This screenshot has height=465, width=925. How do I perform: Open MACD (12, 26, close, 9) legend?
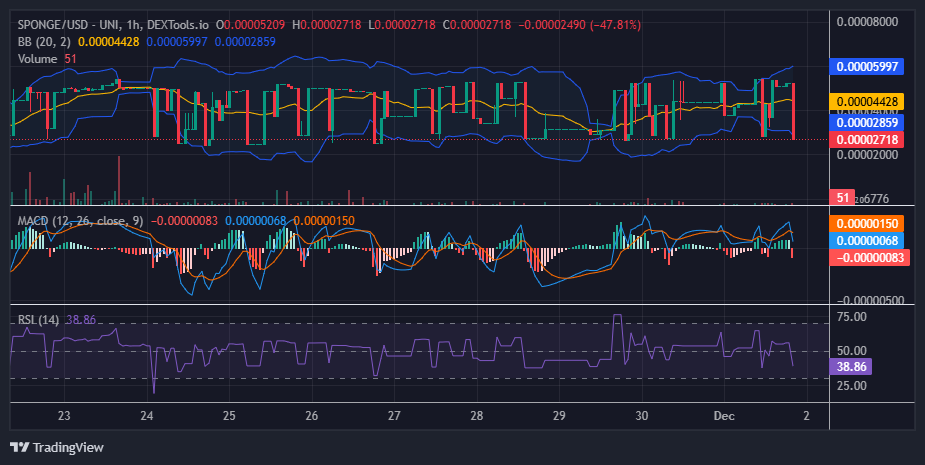tap(80, 221)
